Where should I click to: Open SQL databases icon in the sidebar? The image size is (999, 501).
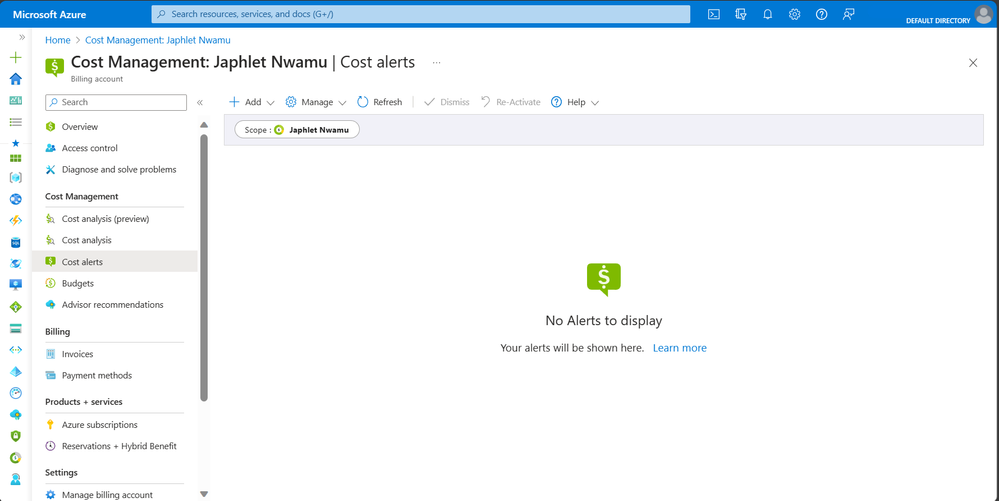coord(16,242)
